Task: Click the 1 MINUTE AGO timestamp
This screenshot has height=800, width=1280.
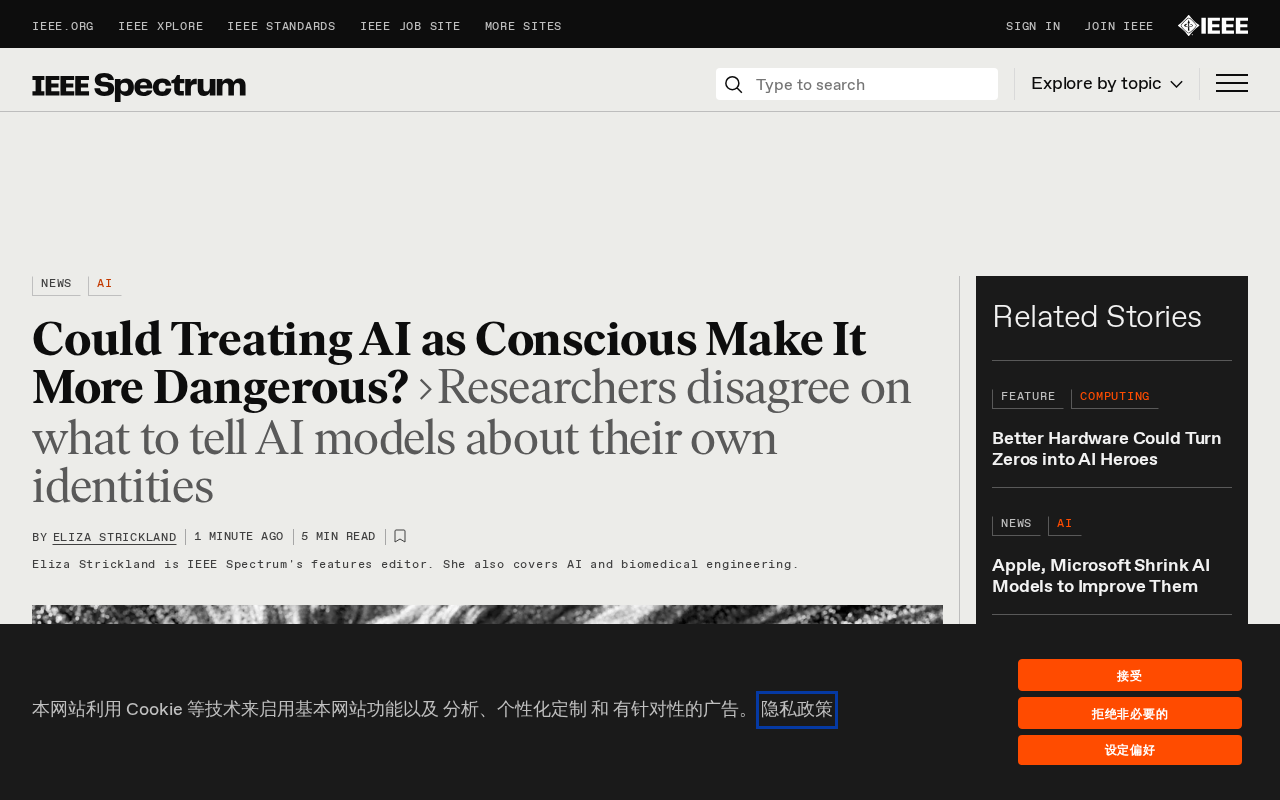Action: (x=239, y=537)
